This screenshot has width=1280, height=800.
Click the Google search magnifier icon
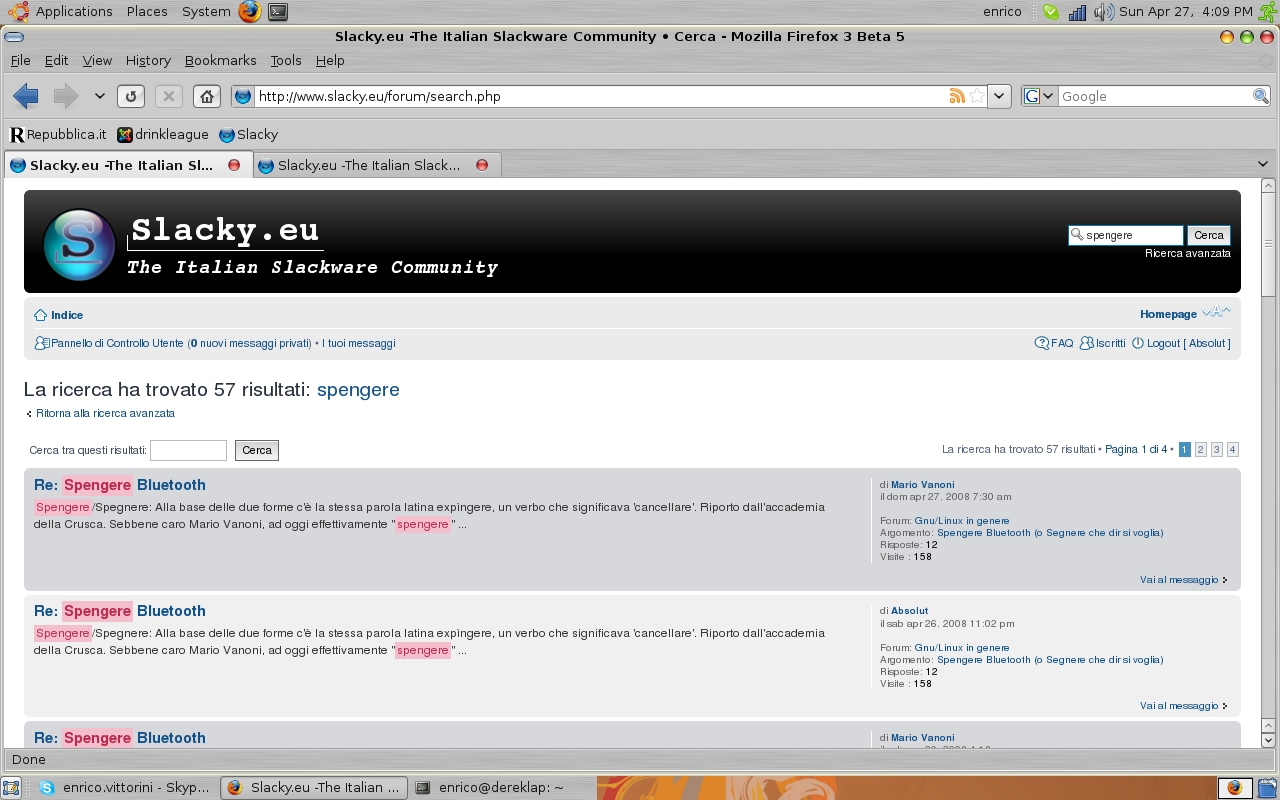coord(1261,96)
